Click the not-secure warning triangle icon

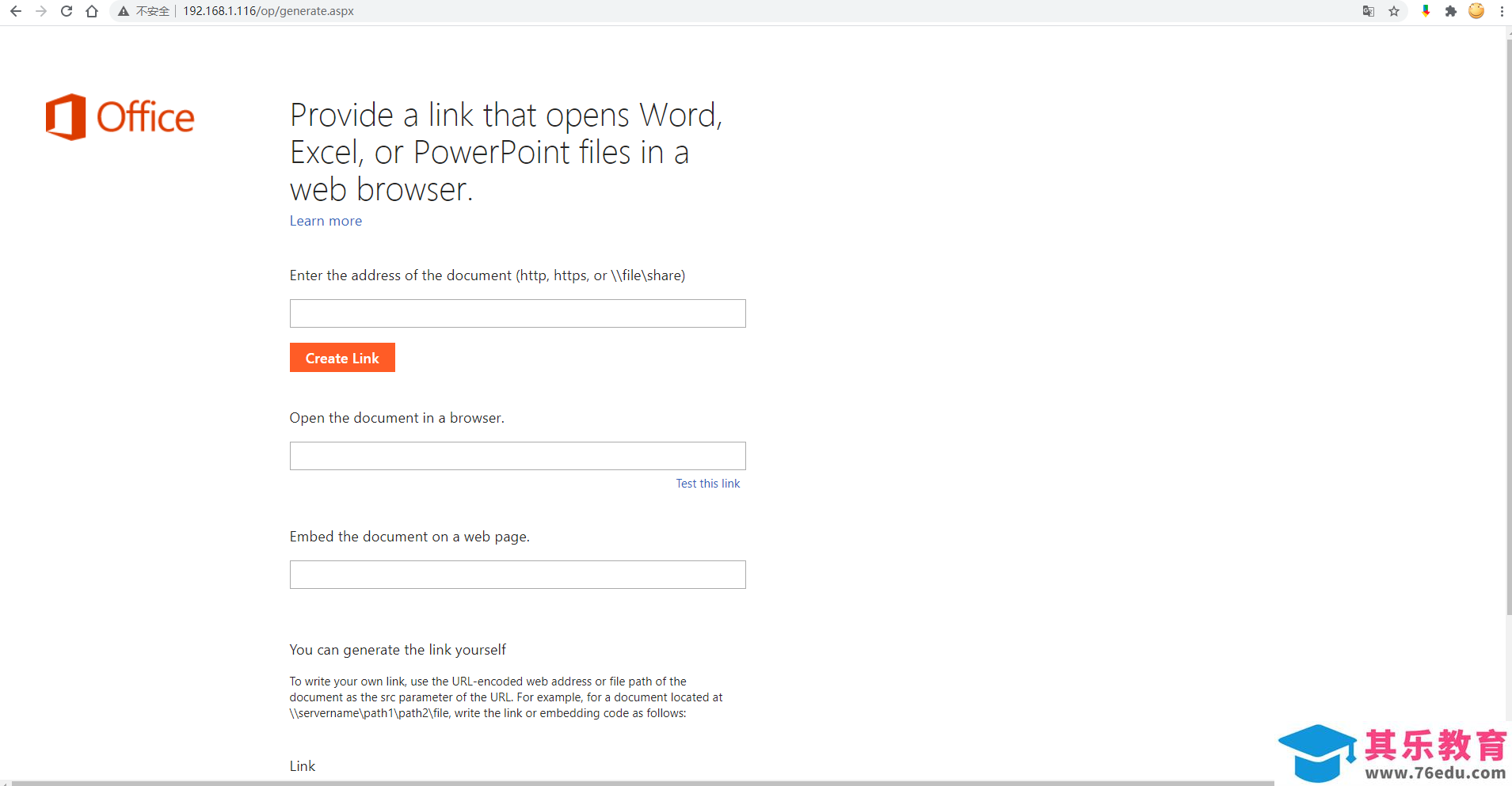pyautogui.click(x=124, y=11)
